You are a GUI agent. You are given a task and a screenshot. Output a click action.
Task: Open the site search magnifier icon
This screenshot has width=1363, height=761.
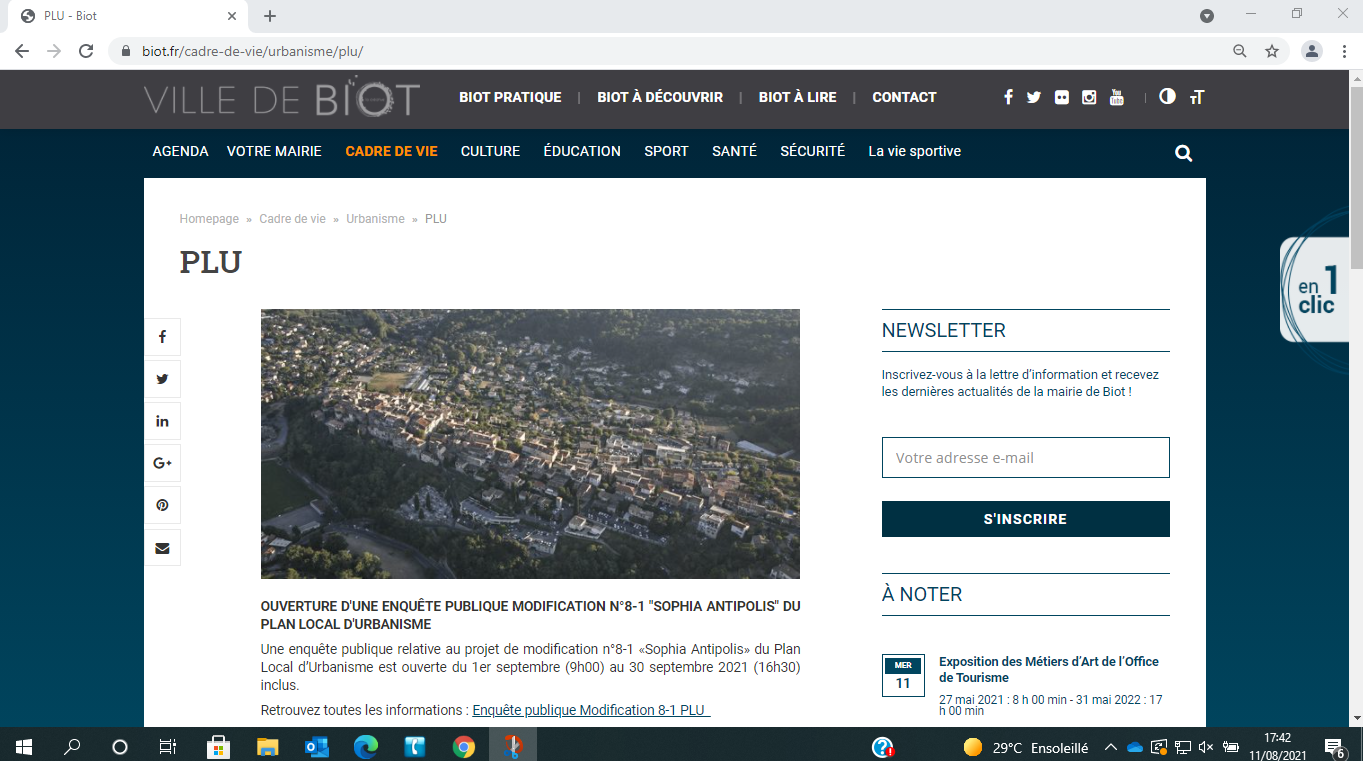click(x=1184, y=153)
